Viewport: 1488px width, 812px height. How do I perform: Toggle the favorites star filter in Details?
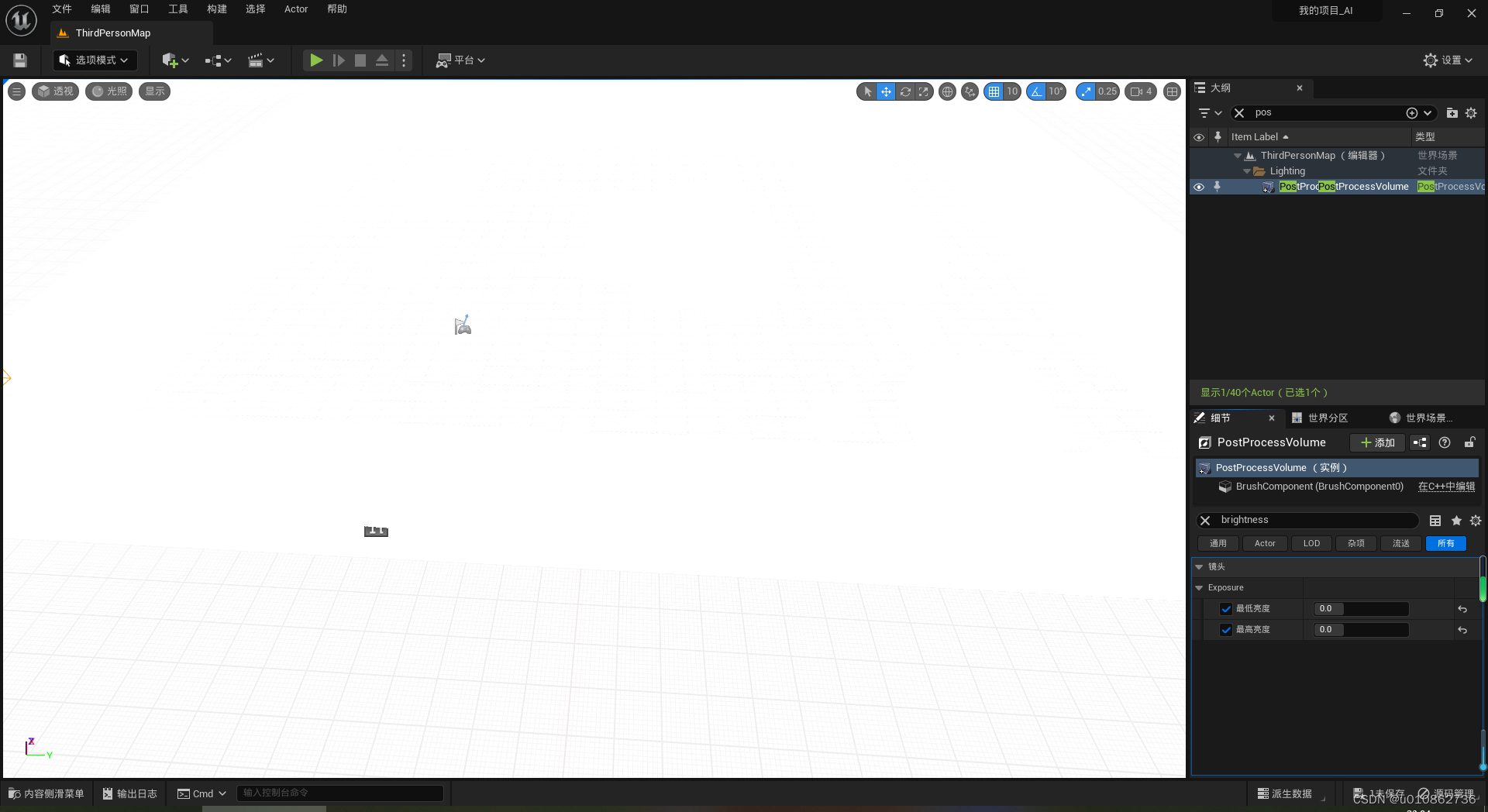(1456, 521)
